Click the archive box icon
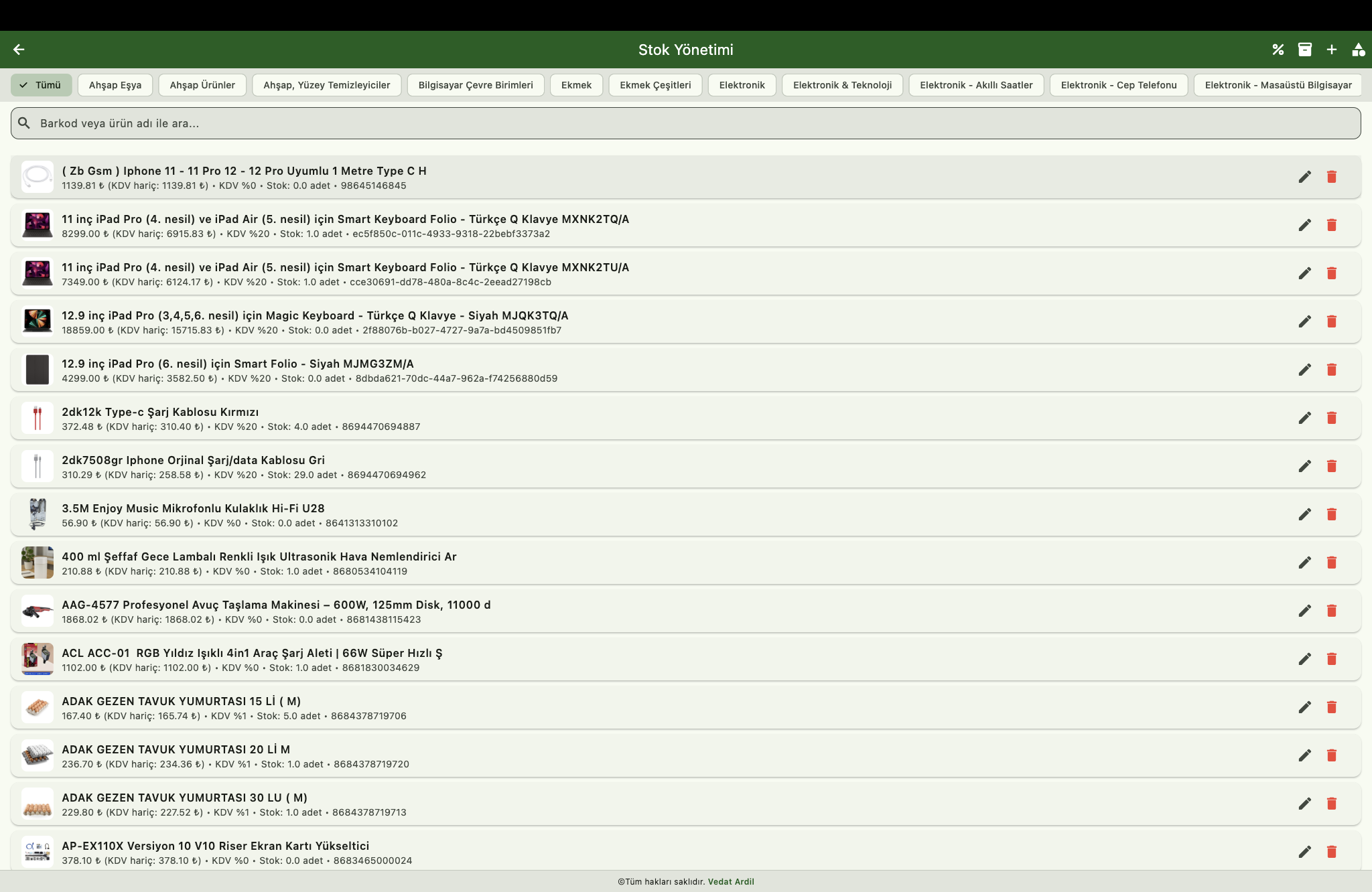This screenshot has height=892, width=1372. click(x=1305, y=50)
